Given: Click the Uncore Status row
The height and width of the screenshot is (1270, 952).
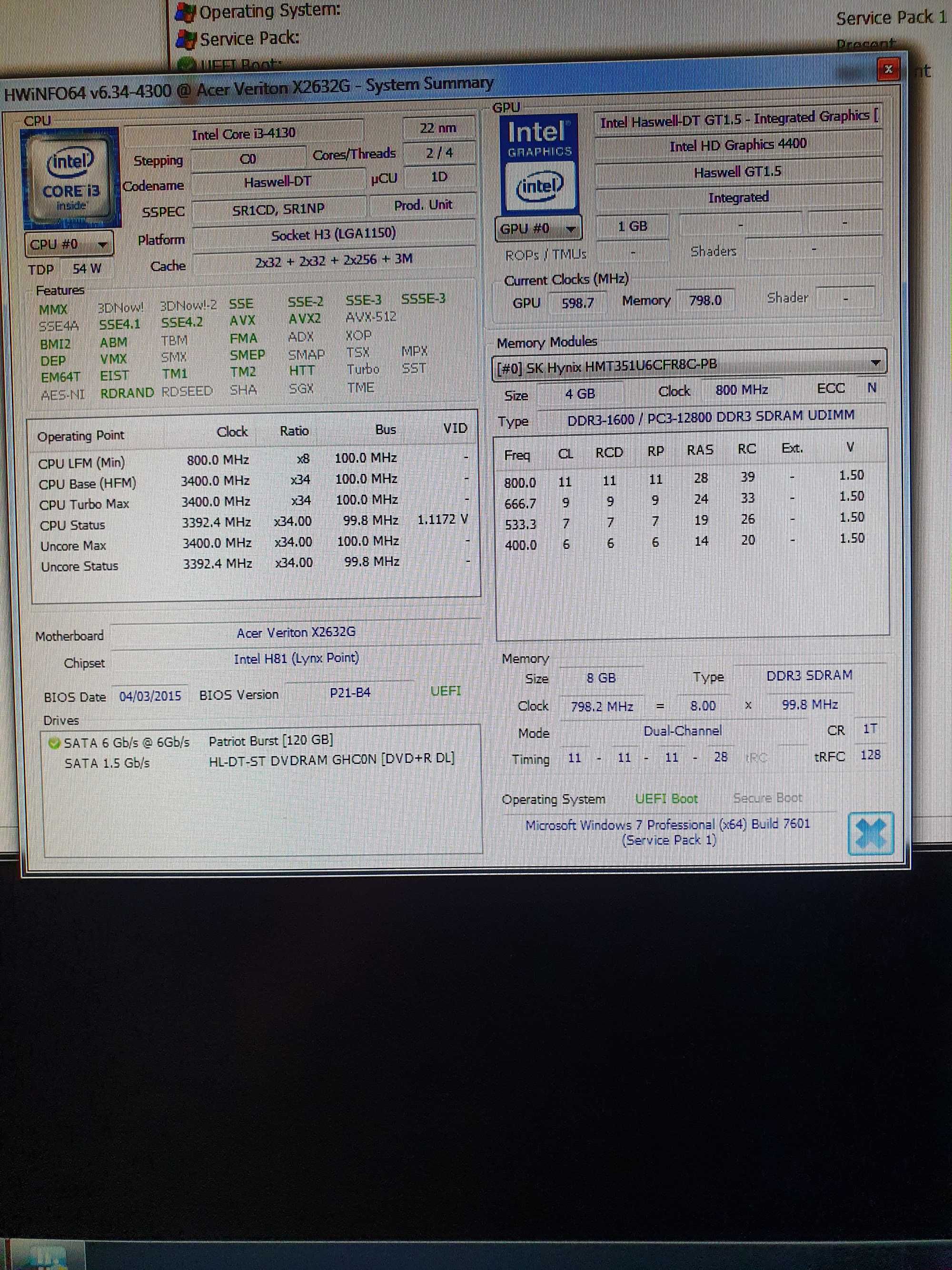Looking at the screenshot, I should click(x=255, y=564).
